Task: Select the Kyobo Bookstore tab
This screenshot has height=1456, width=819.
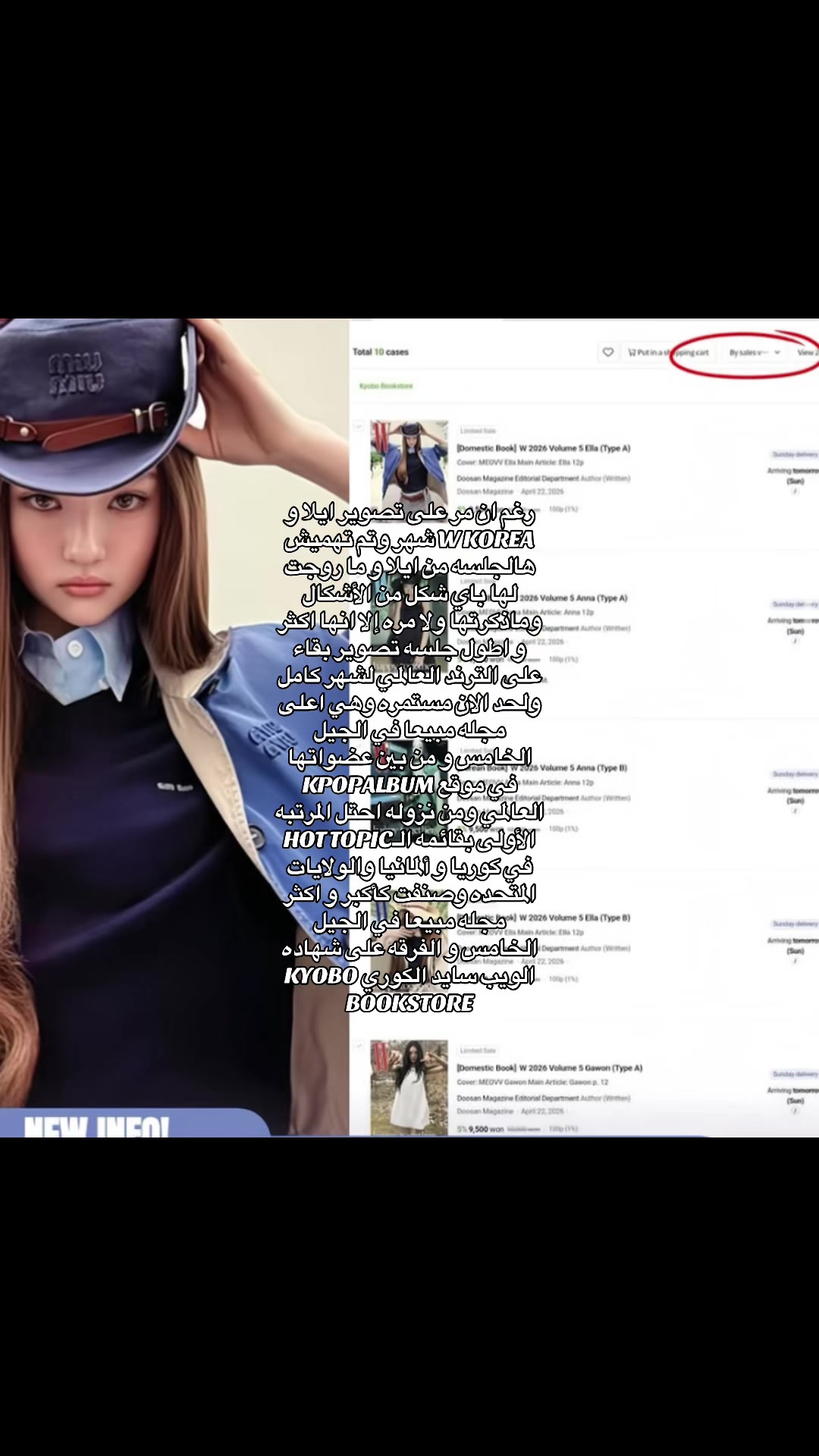Action: click(x=386, y=385)
